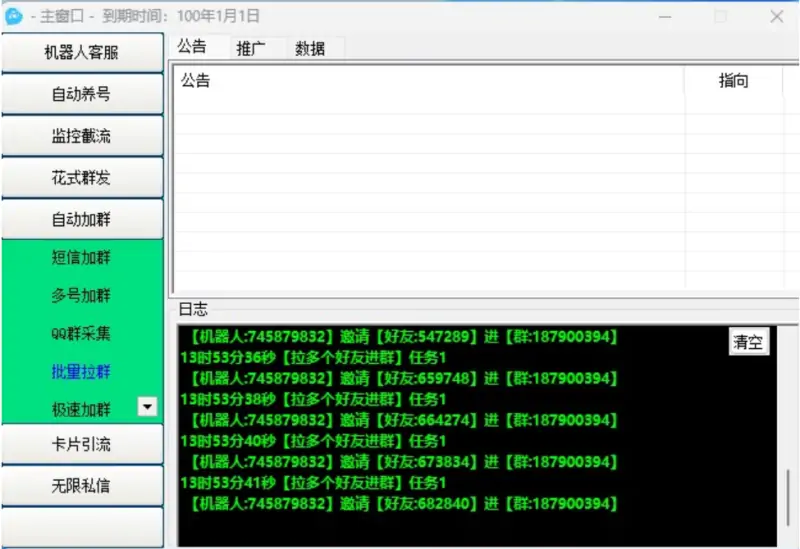Select log line with 好友:673834
Screen dimensions: 800x549
point(404,462)
